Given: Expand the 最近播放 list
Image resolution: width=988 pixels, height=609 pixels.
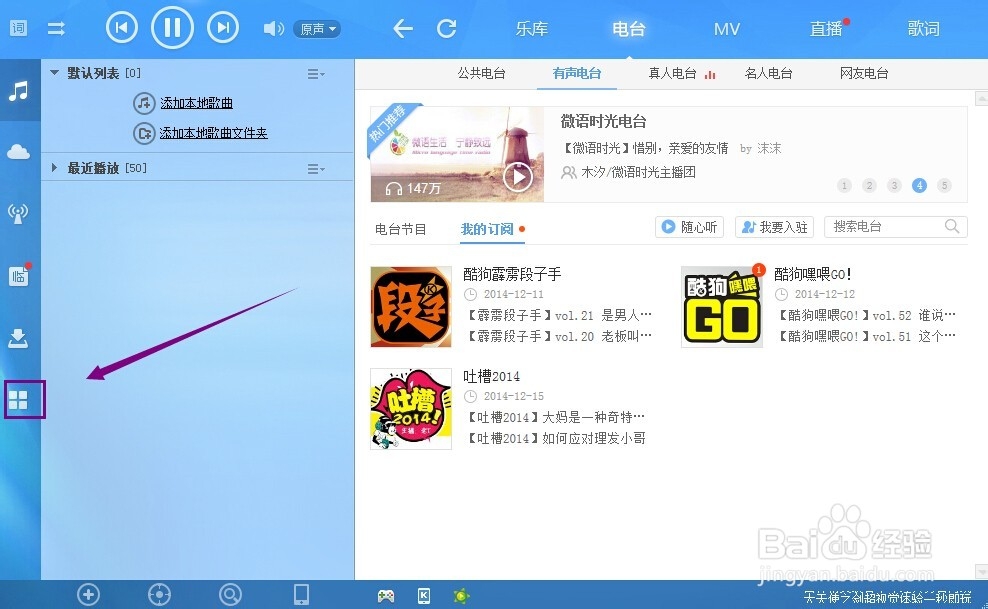Looking at the screenshot, I should pyautogui.click(x=54, y=168).
